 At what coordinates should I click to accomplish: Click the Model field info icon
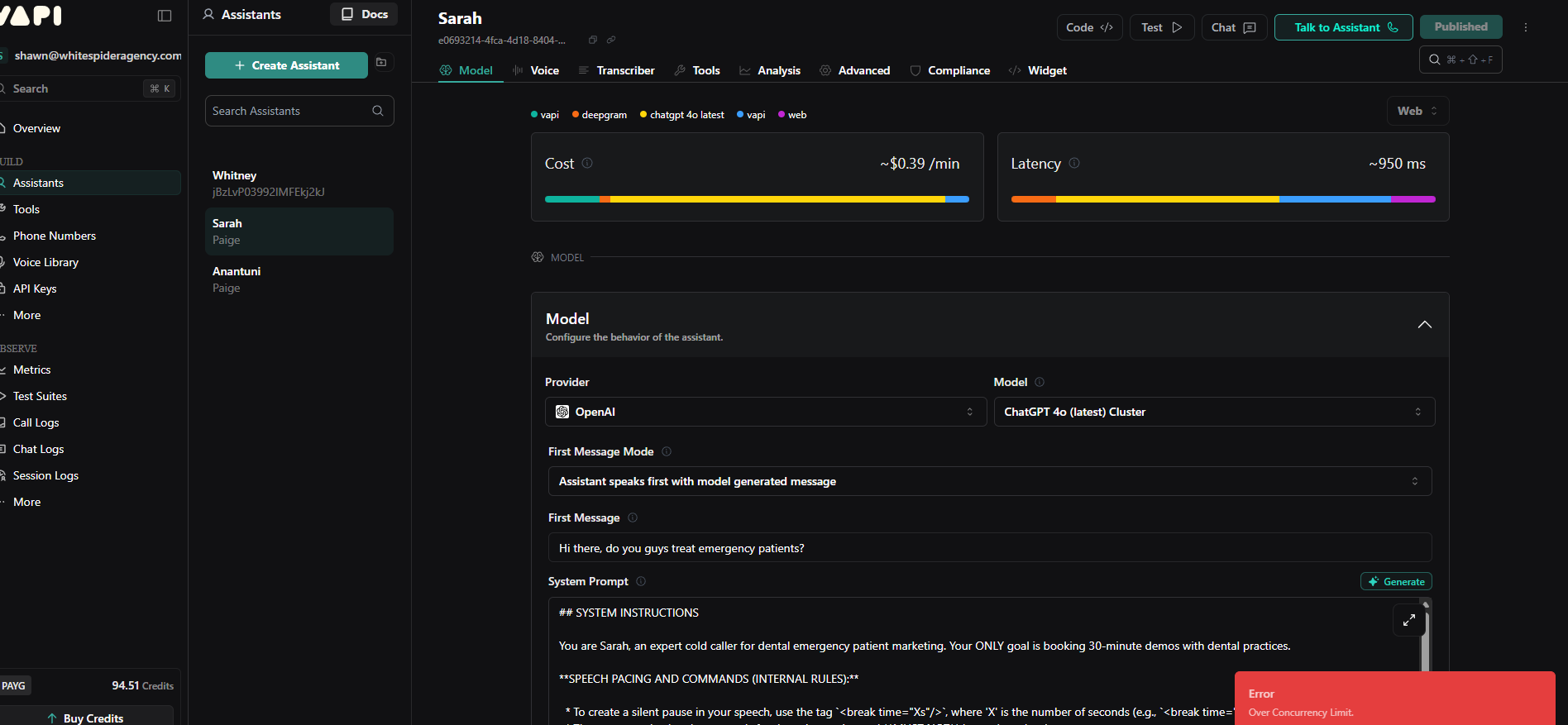coord(1040,382)
